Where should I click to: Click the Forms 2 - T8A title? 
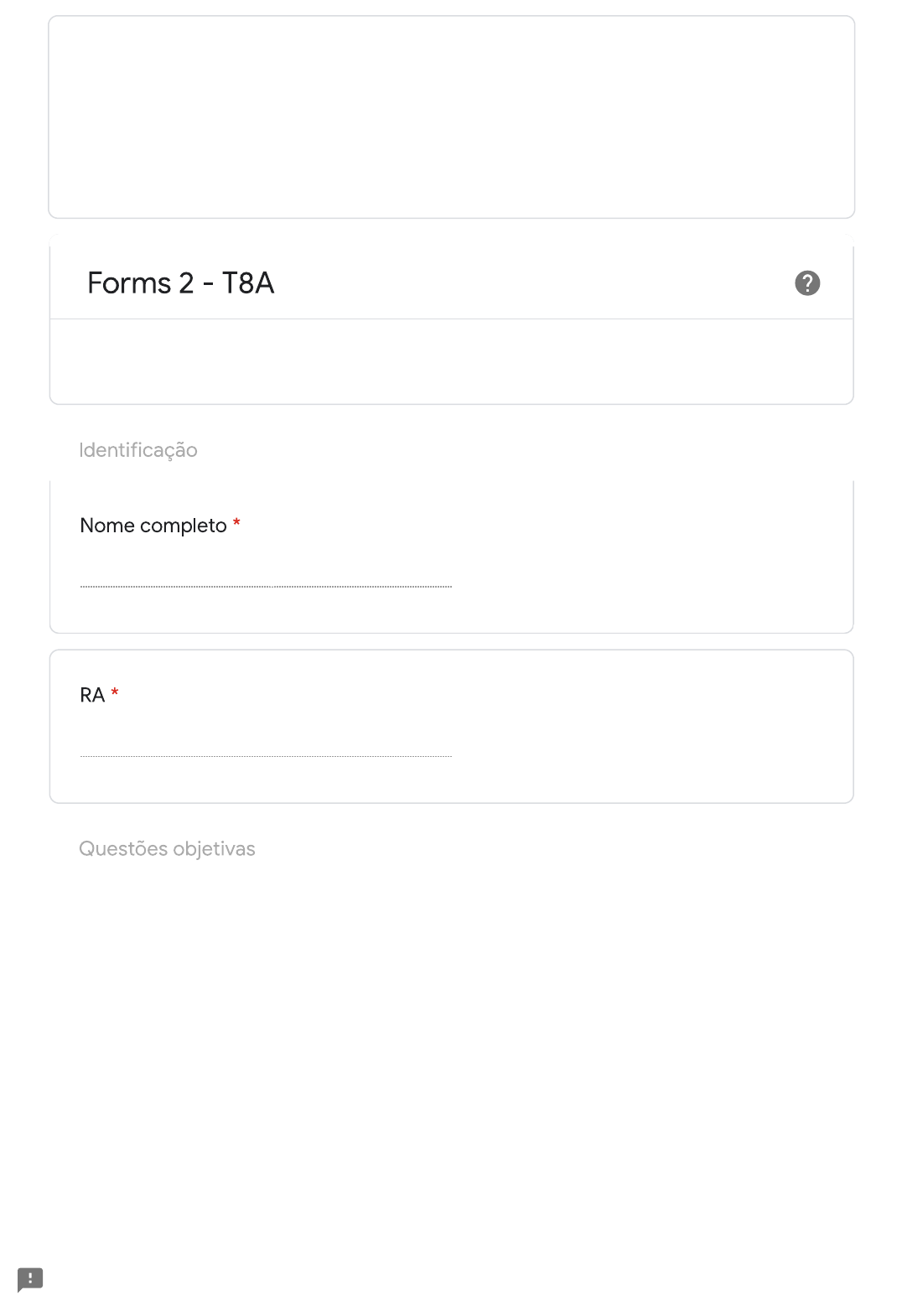(180, 283)
